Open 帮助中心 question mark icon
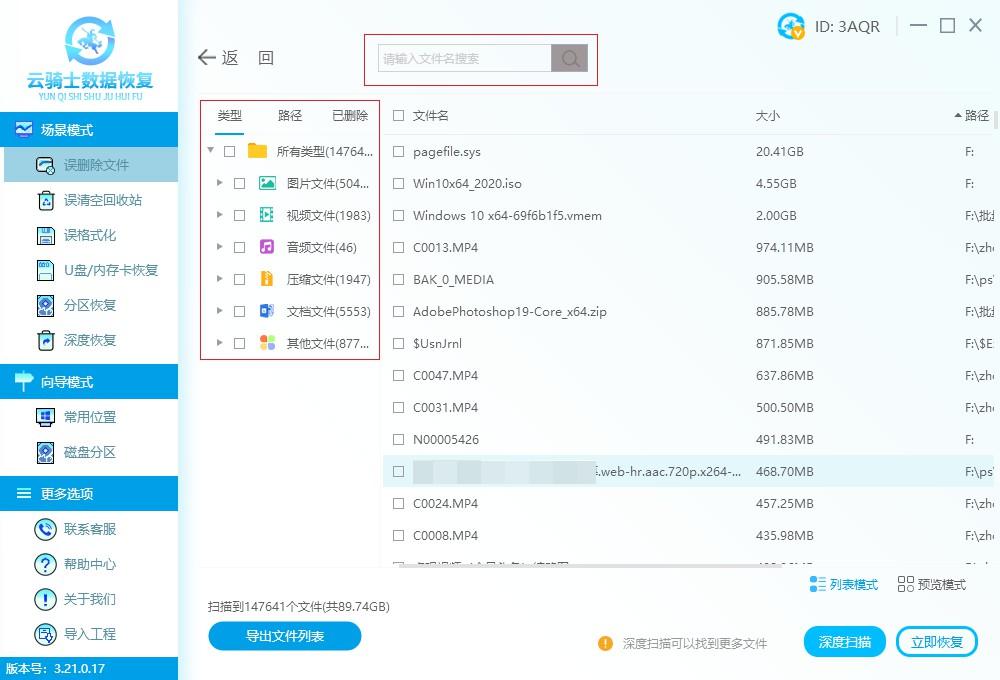This screenshot has width=1000, height=680. click(45, 565)
